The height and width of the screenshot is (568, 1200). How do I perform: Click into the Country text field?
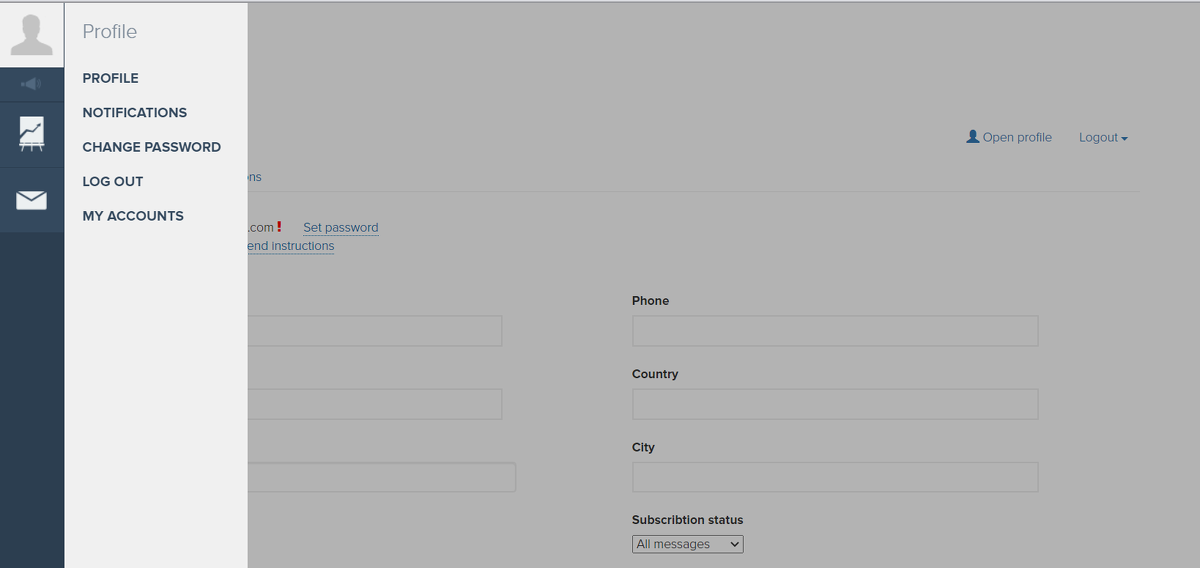click(x=835, y=404)
